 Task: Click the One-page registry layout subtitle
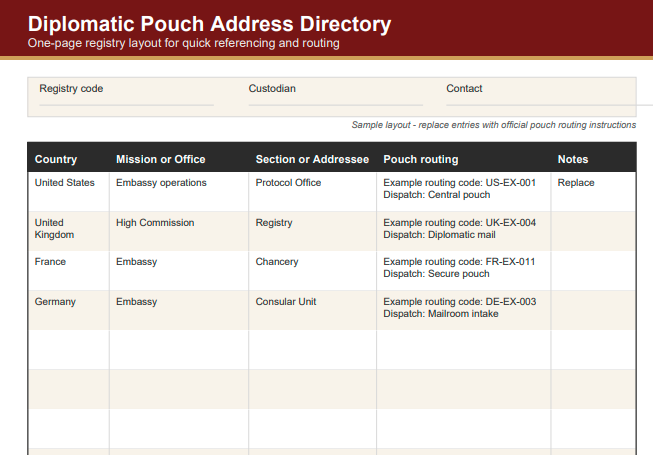point(184,43)
